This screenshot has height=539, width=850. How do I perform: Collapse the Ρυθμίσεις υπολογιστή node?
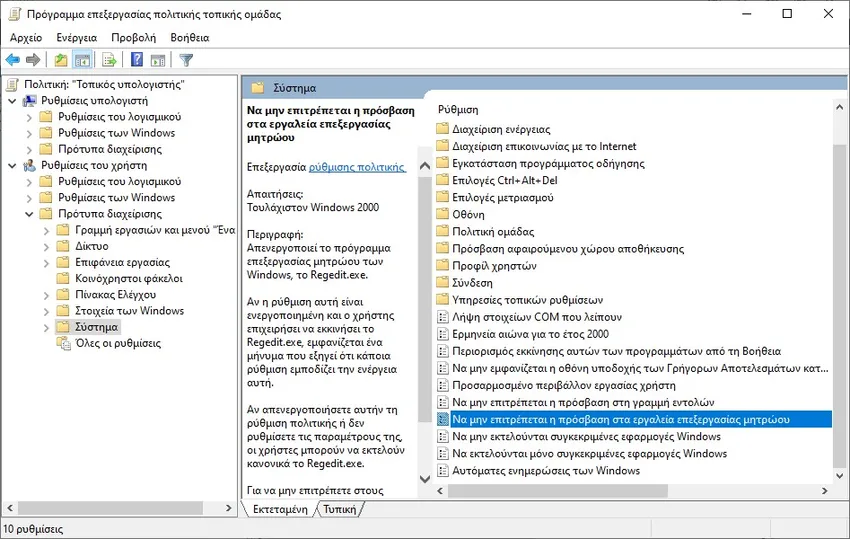(12, 101)
